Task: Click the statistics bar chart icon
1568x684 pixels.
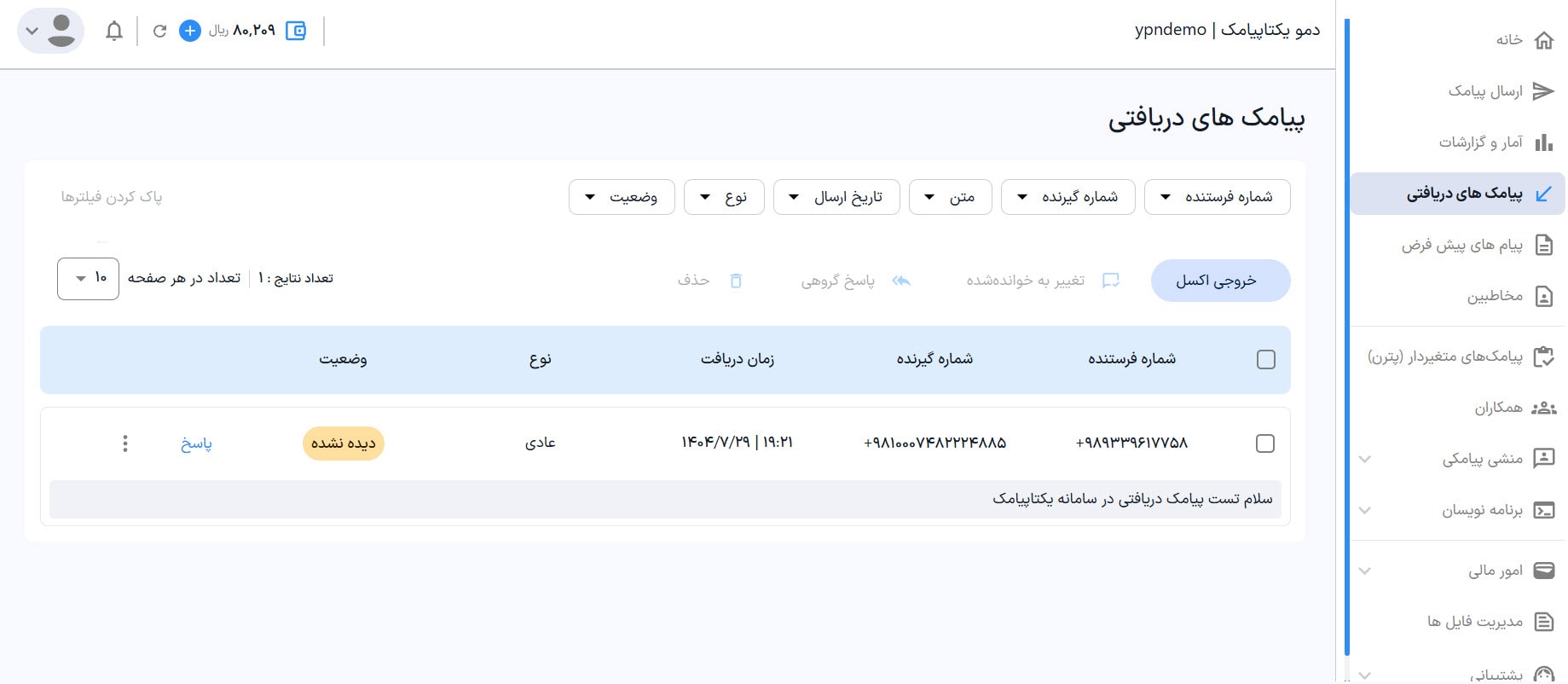Action: tap(1543, 142)
